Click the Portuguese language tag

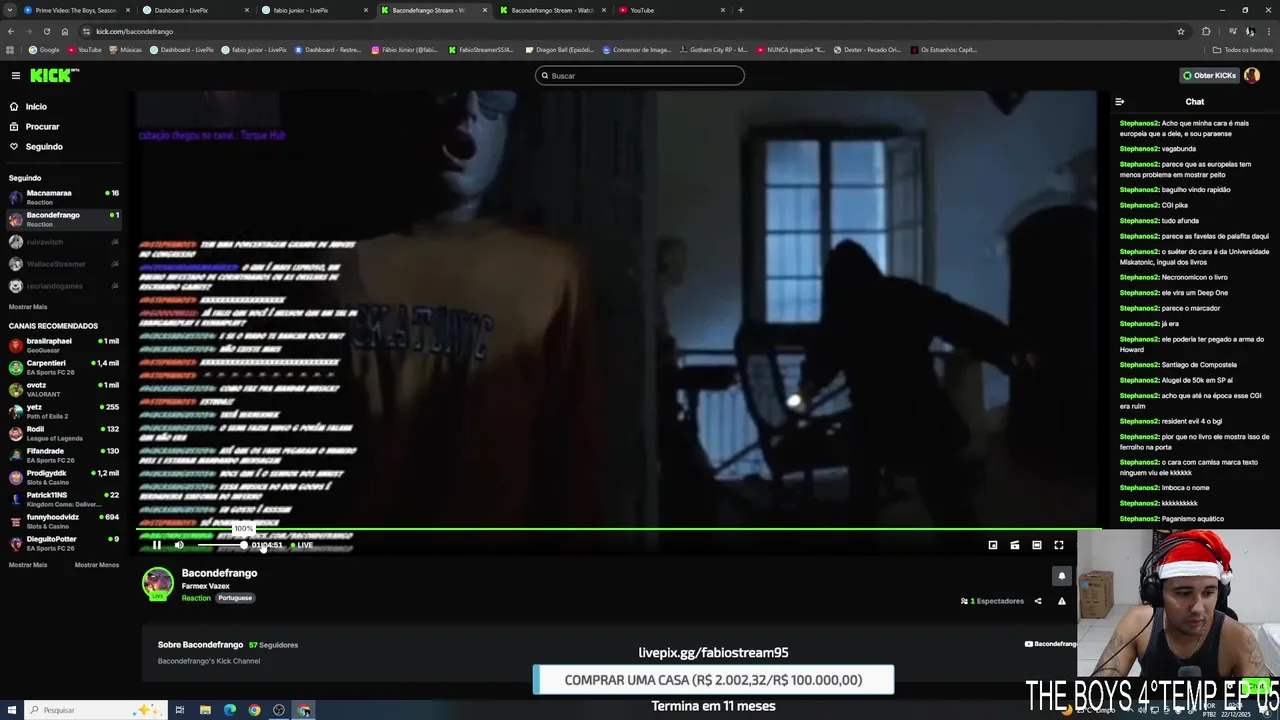point(235,598)
